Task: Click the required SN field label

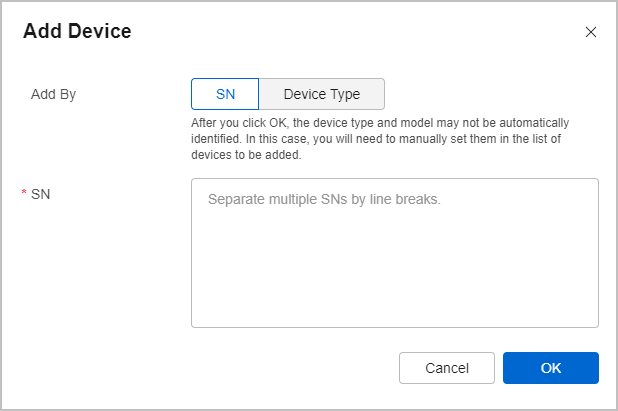Action: click(41, 194)
